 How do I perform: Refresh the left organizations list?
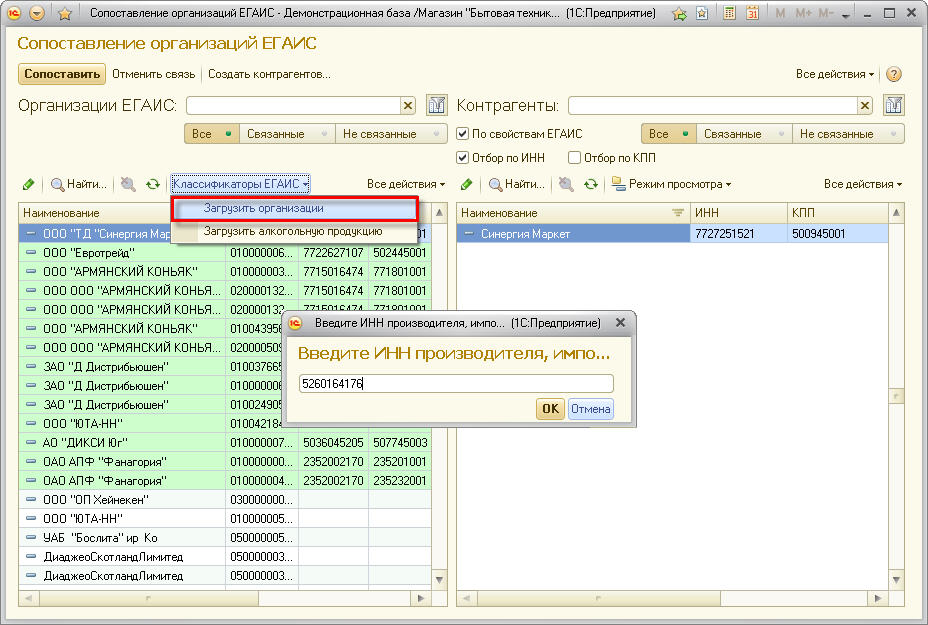[x=152, y=184]
